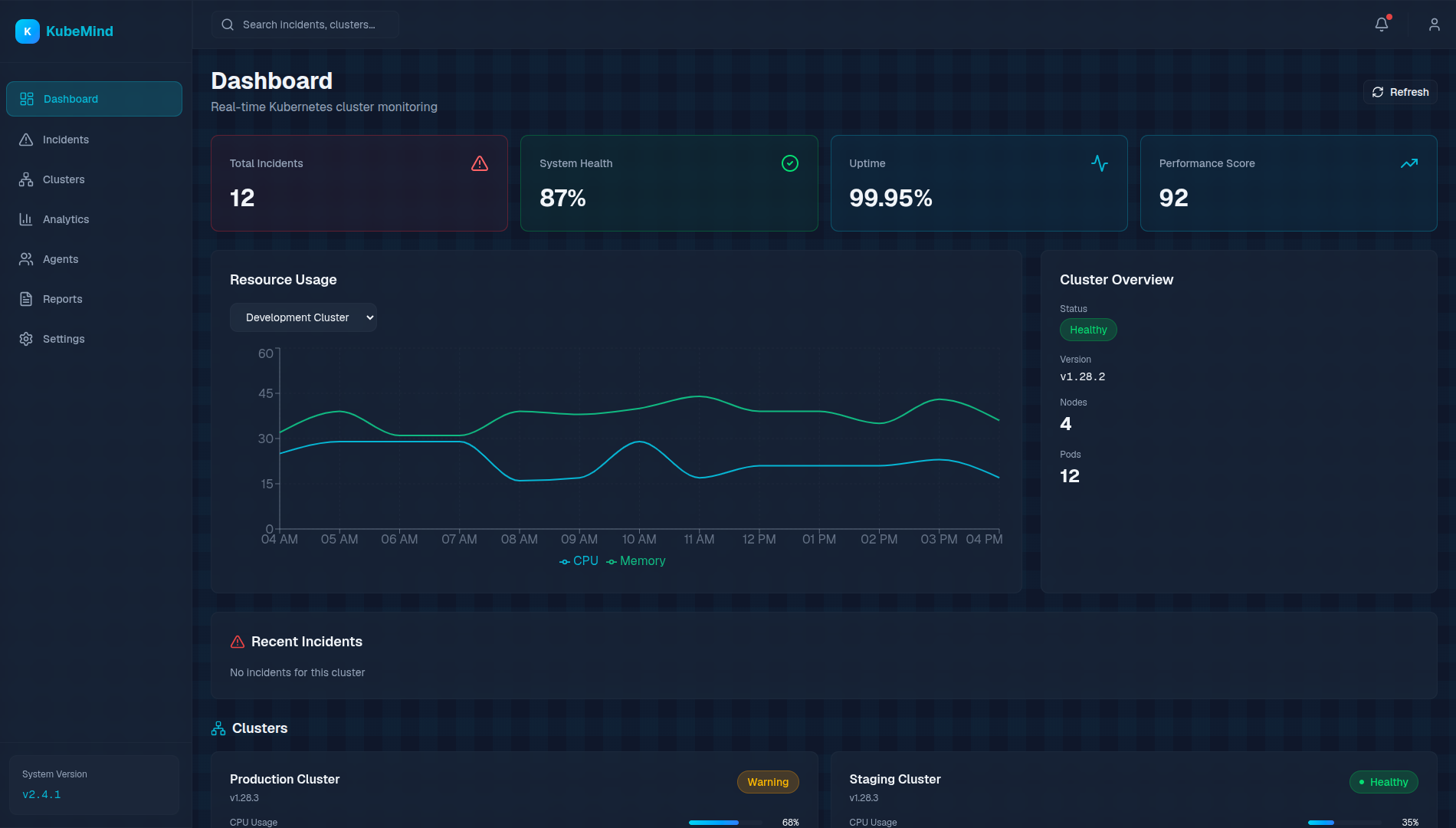1456x828 pixels.
Task: Click the KubeMind logo icon
Action: [x=28, y=31]
